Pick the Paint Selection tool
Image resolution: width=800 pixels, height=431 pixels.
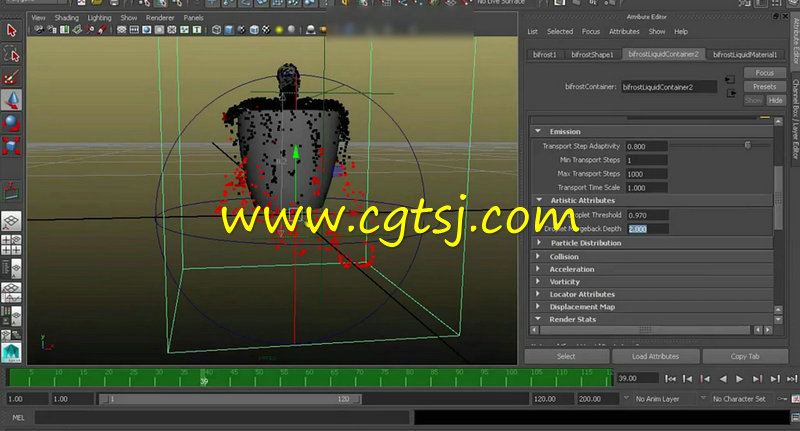(x=11, y=77)
